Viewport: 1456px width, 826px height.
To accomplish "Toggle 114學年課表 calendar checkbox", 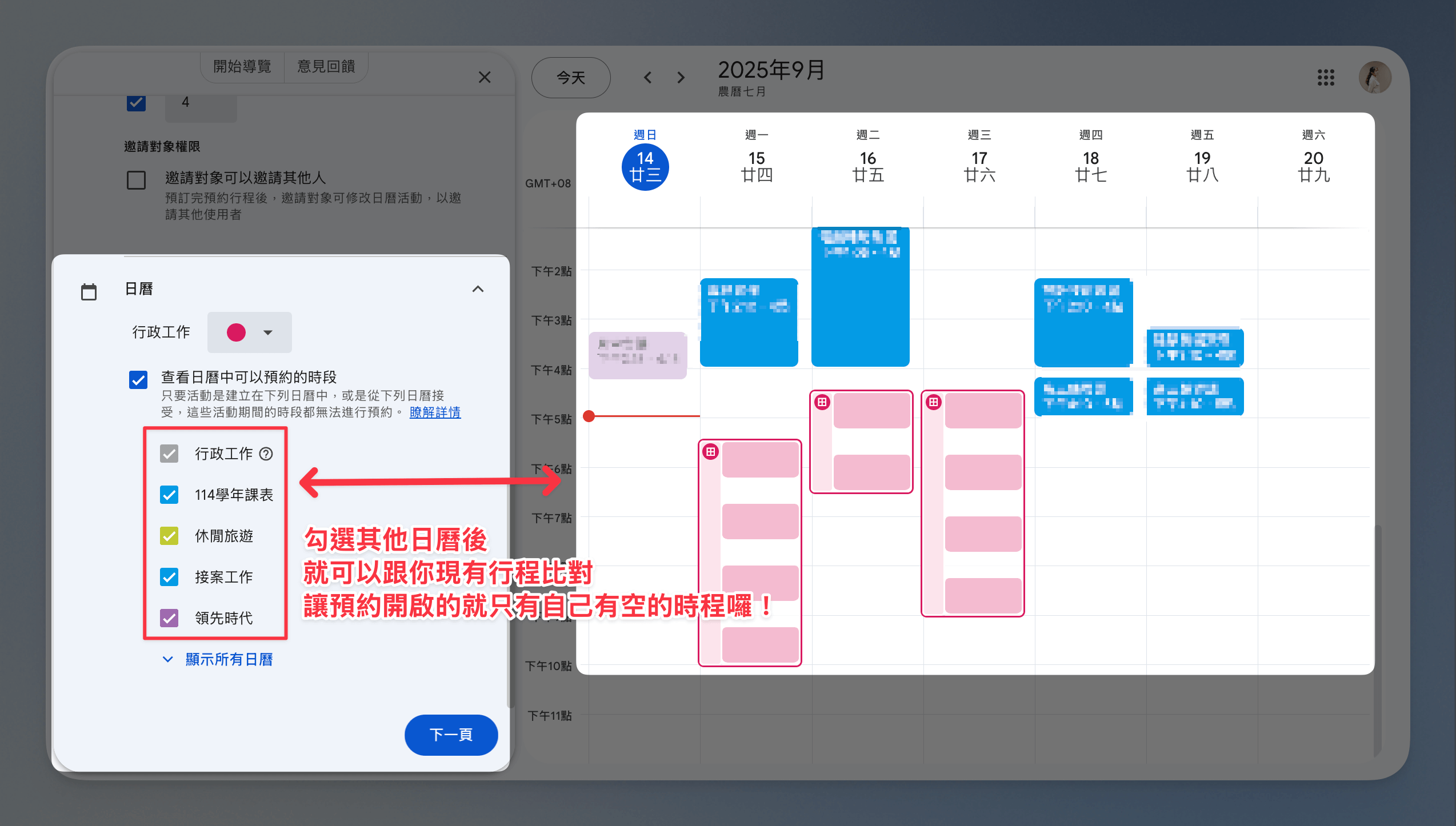I will (169, 495).
